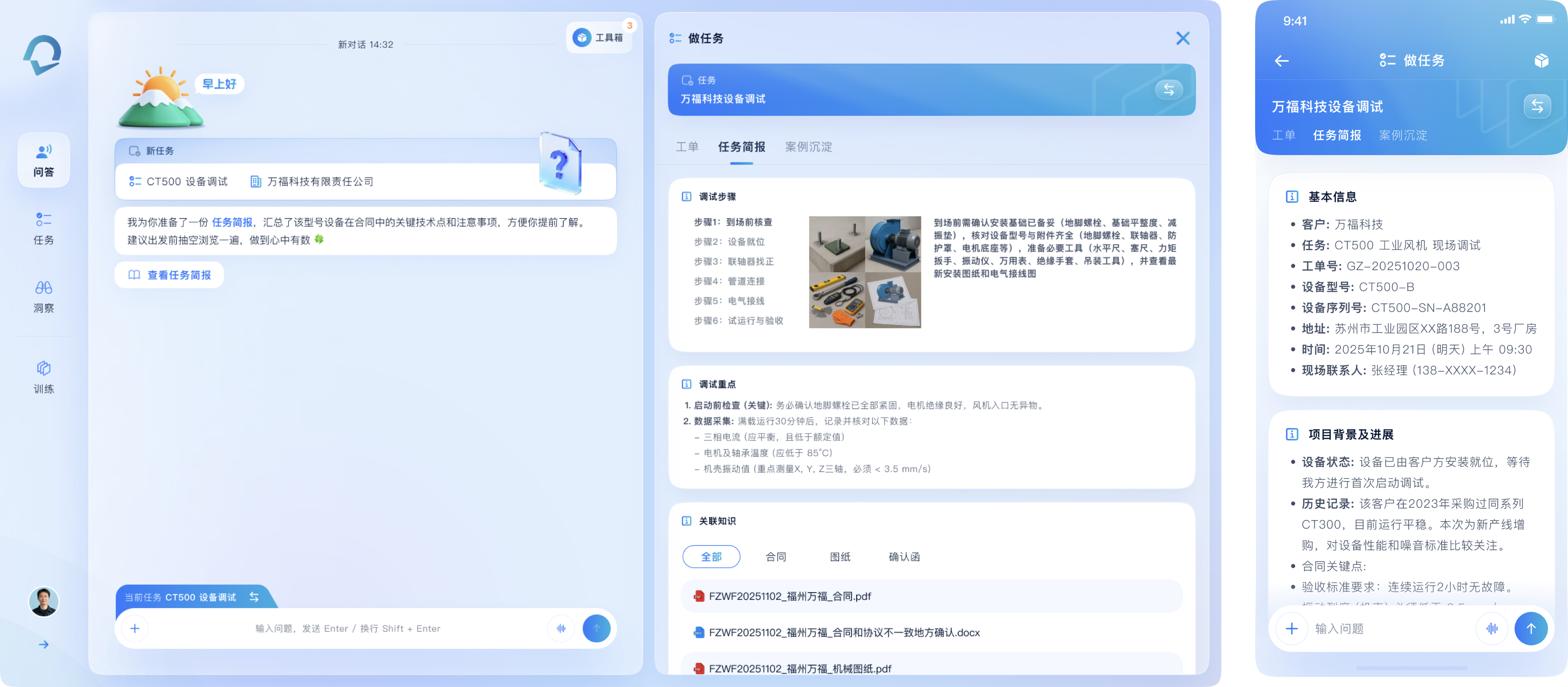Tap the mobile back arrow
Image resolution: width=1568 pixels, height=687 pixels.
[1281, 60]
